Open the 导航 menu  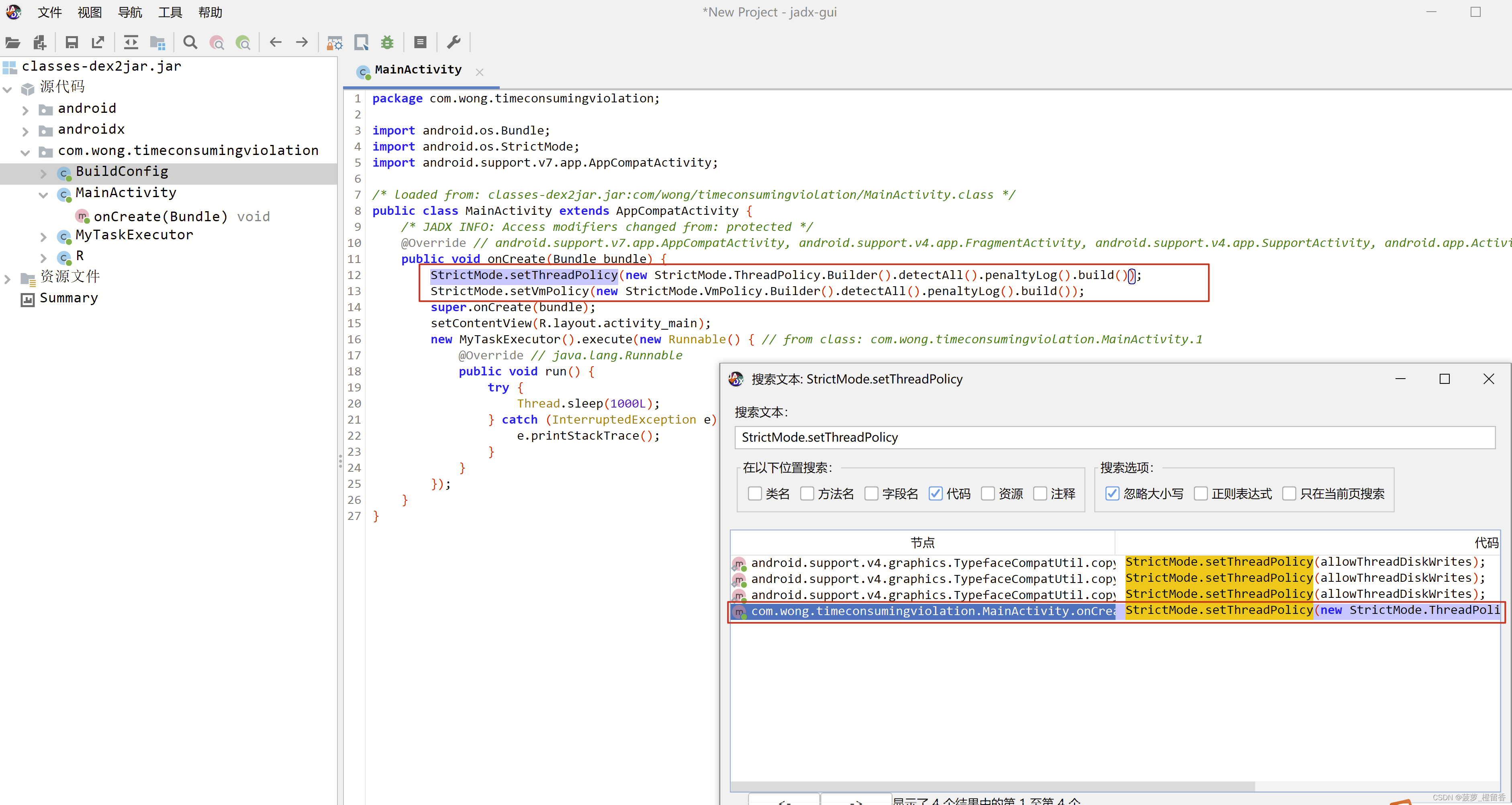(x=130, y=12)
